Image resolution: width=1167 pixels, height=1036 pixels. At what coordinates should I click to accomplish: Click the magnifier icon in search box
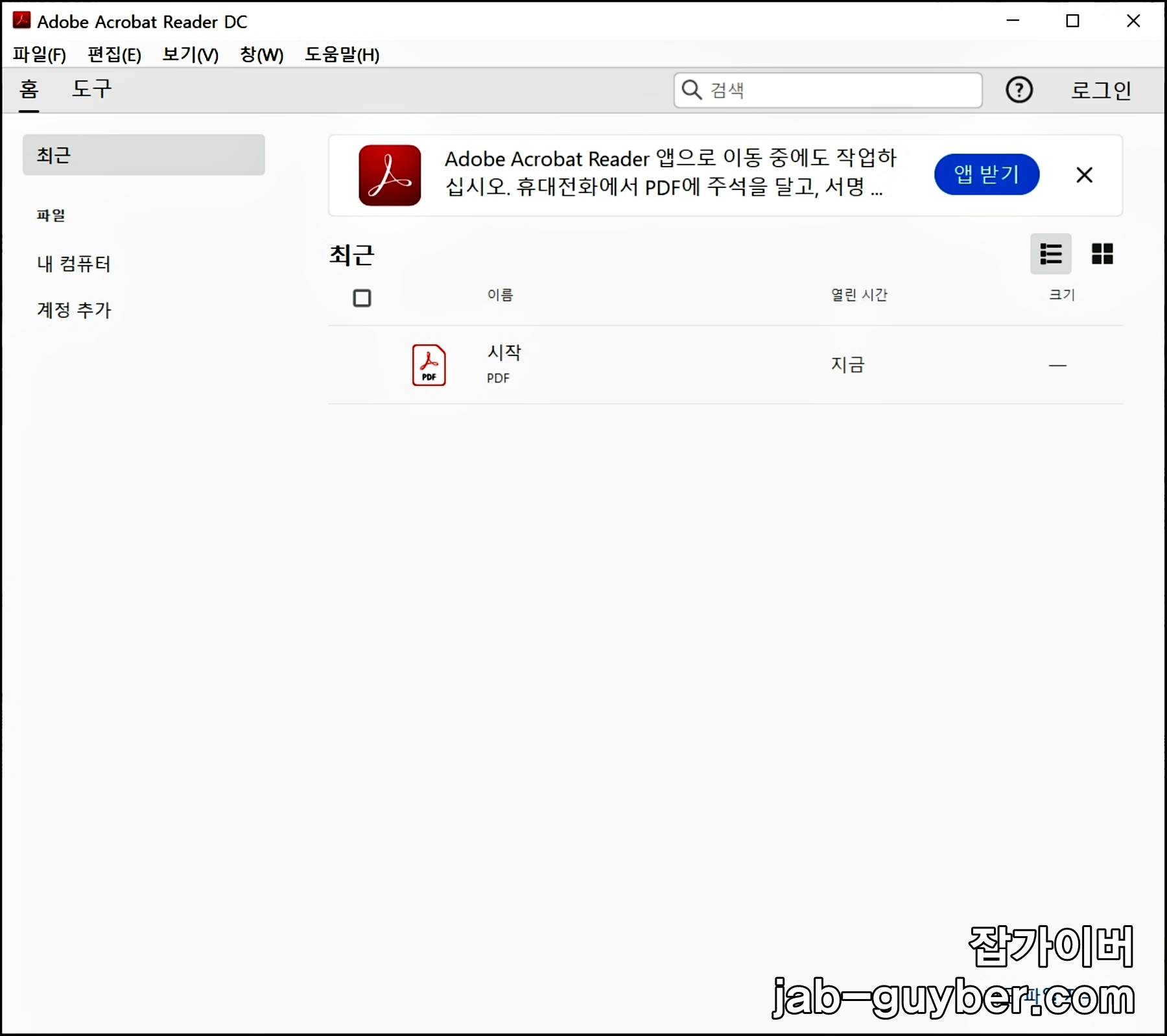[692, 89]
